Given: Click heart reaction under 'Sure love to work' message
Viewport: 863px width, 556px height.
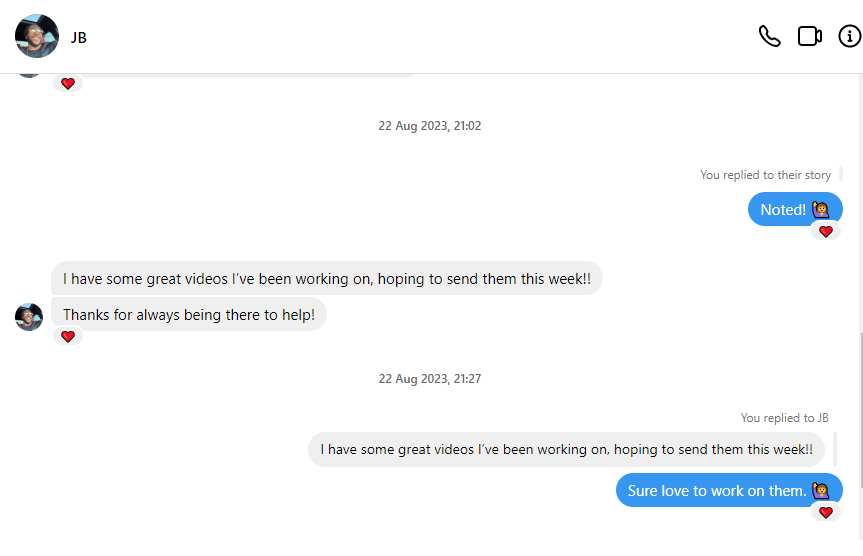Looking at the screenshot, I should pyautogui.click(x=825, y=513).
